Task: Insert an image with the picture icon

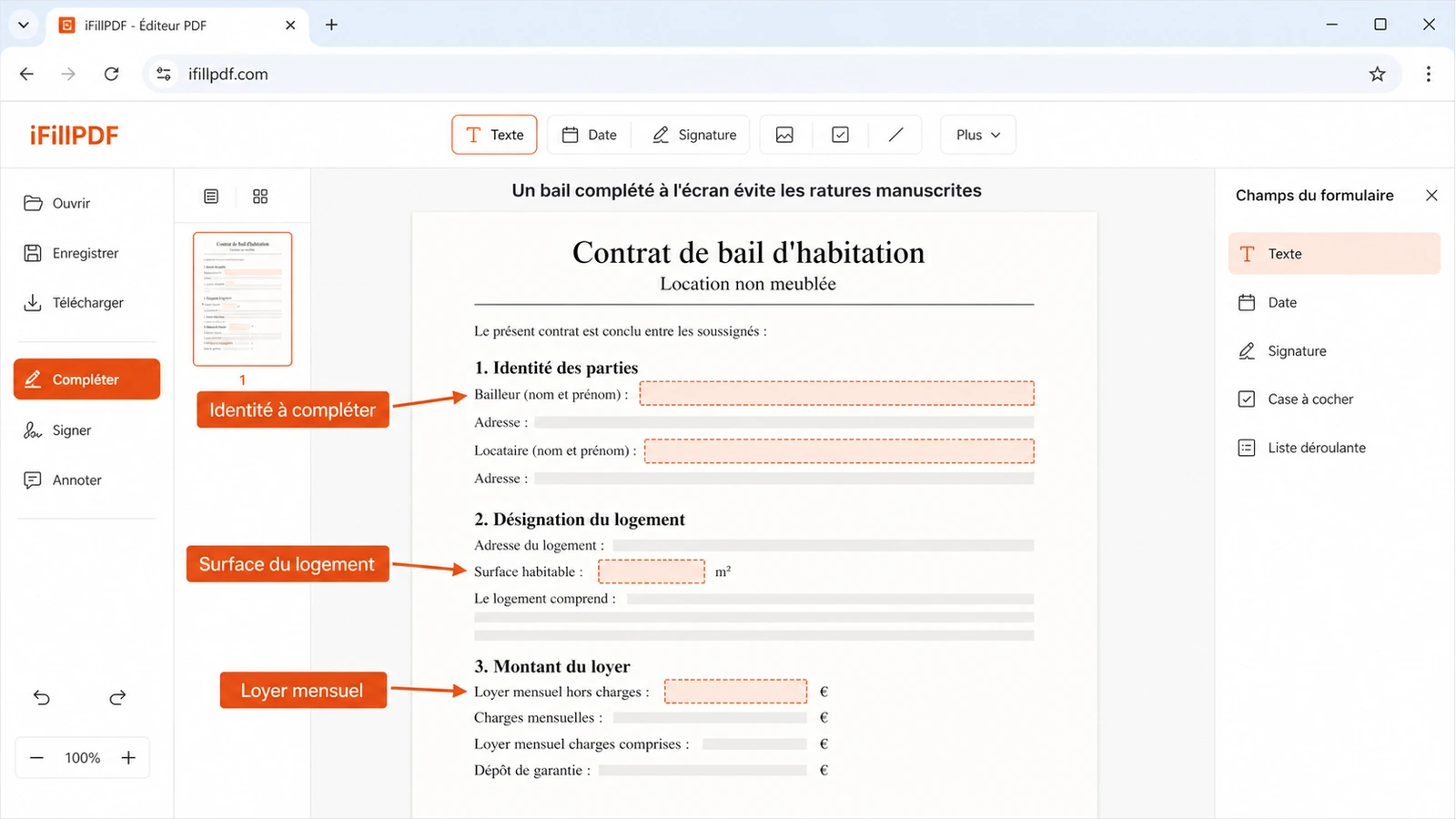Action: coord(784,135)
